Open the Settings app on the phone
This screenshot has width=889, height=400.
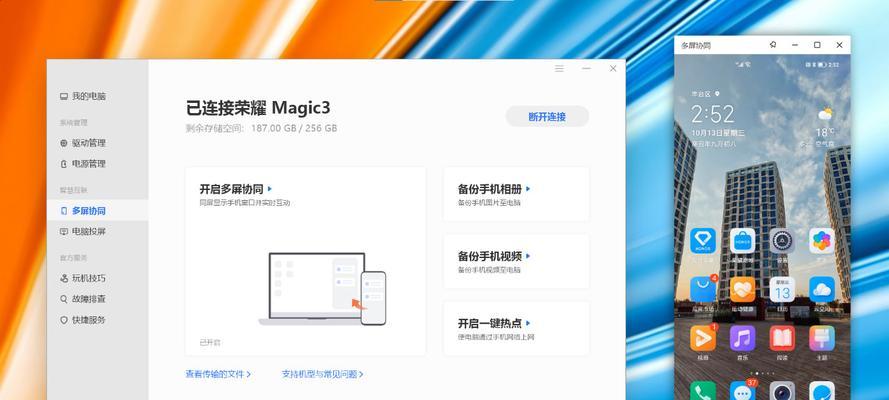coord(782,241)
